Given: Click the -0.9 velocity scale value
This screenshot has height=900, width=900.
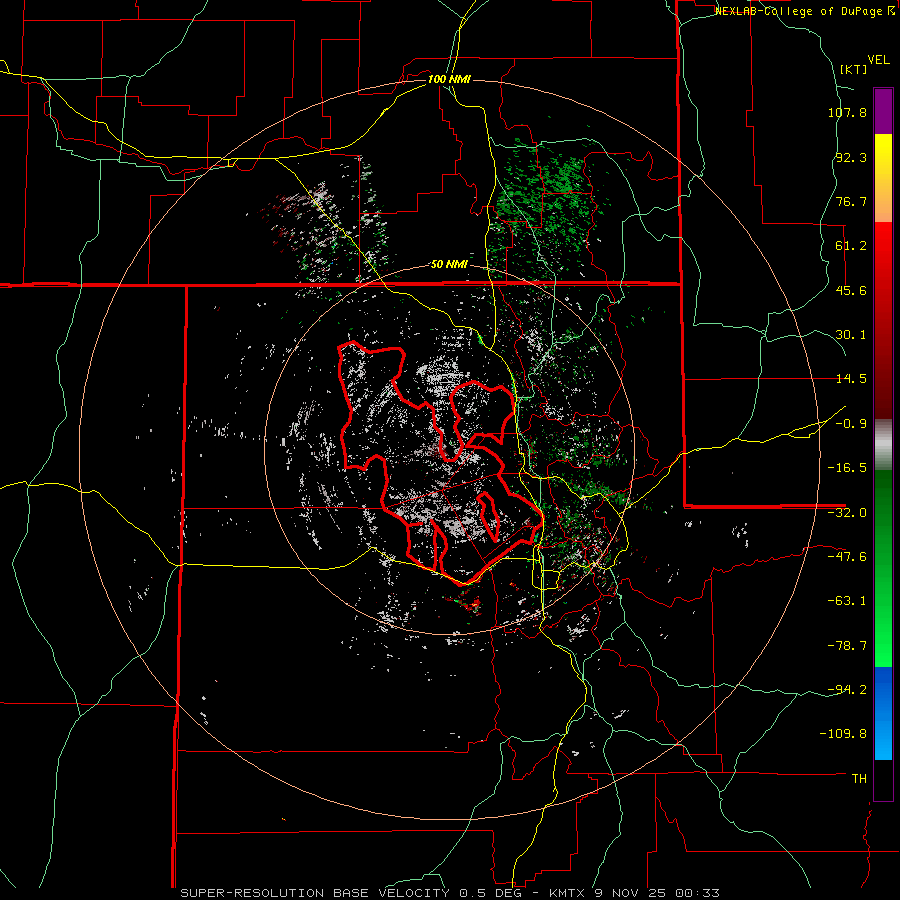Looking at the screenshot, I should click(851, 424).
